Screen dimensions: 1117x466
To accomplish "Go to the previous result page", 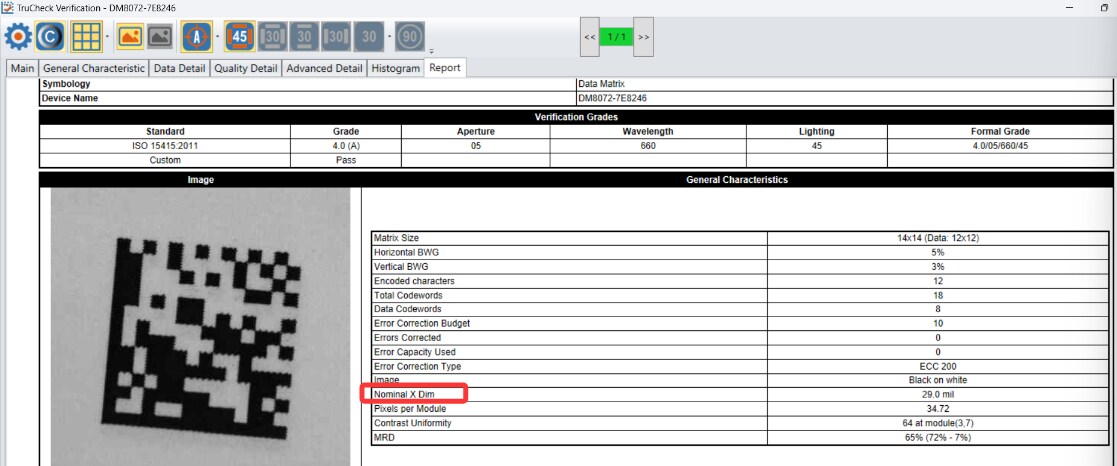I will [590, 37].
